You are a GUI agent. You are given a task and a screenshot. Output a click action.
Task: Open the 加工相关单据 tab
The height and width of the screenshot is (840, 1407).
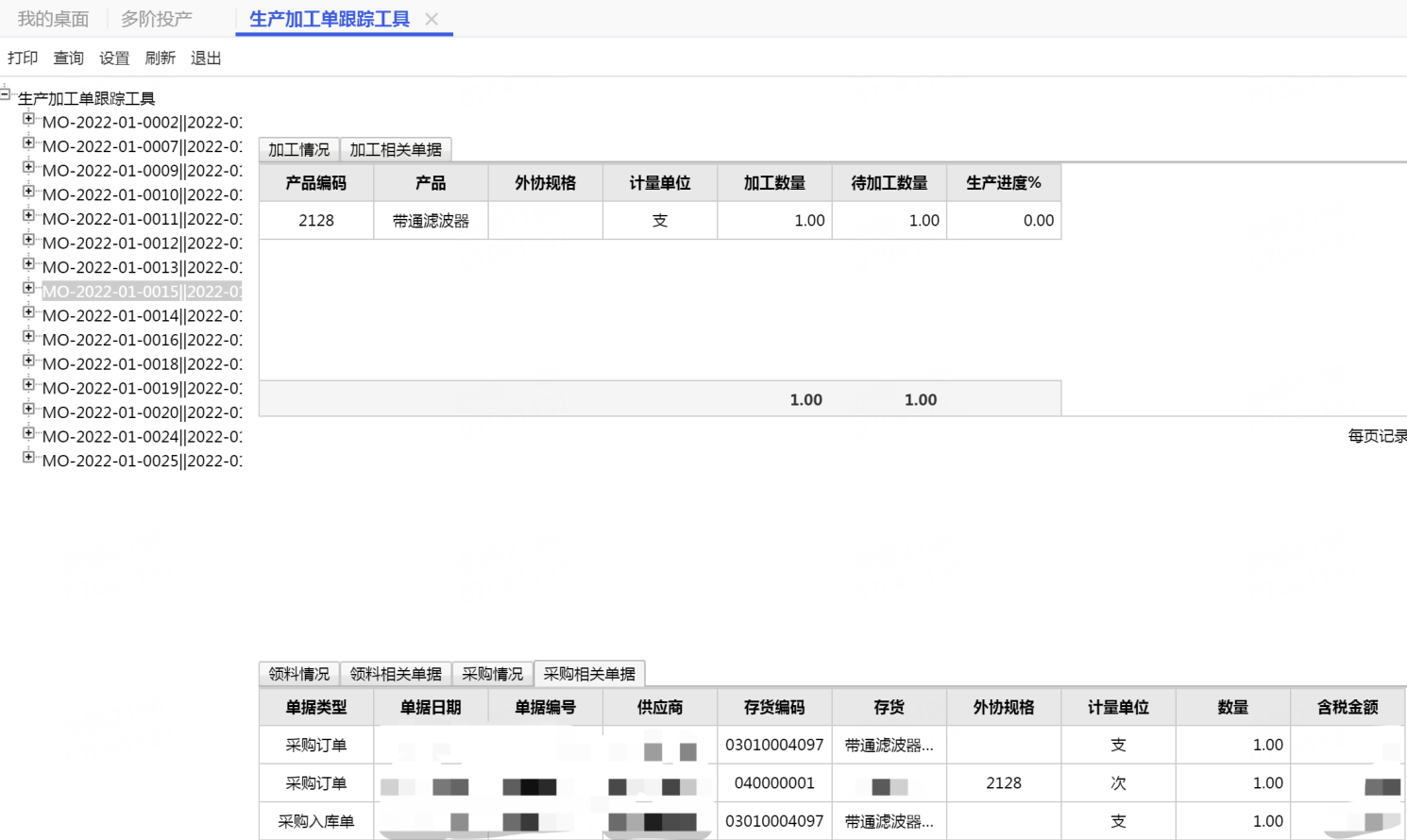pos(396,150)
